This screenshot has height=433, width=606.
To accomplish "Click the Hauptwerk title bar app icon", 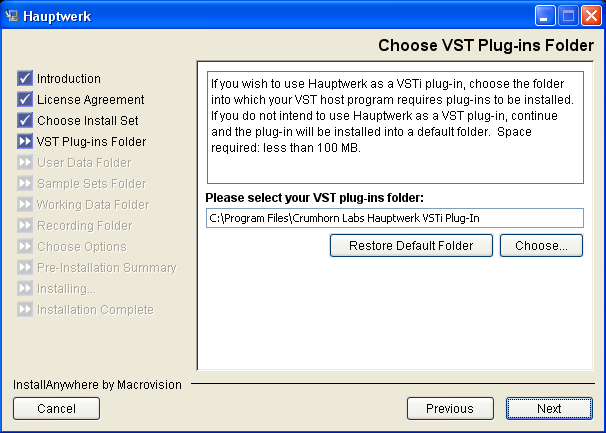I will 12,16.
